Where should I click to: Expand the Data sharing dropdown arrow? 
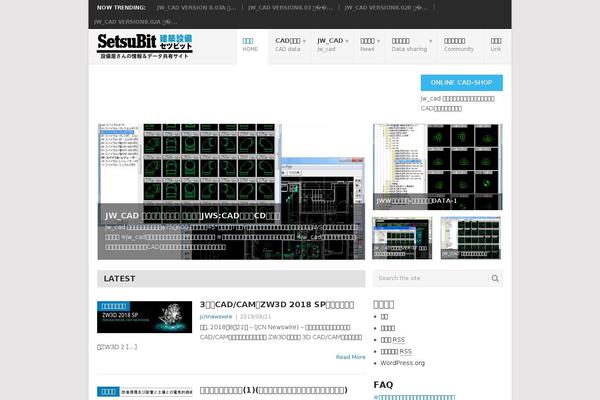tap(430, 41)
